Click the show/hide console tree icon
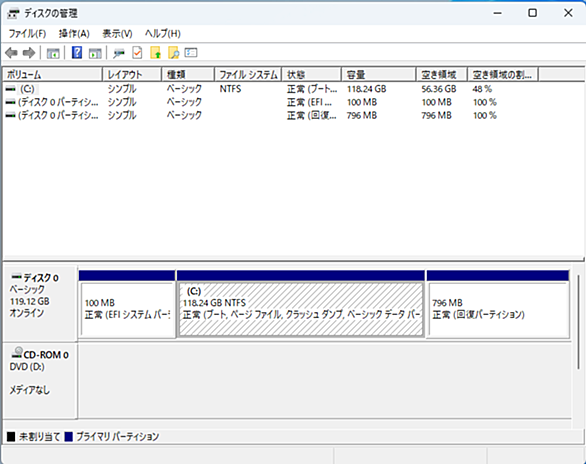Screen dimensions: 586x464 tap(53, 53)
